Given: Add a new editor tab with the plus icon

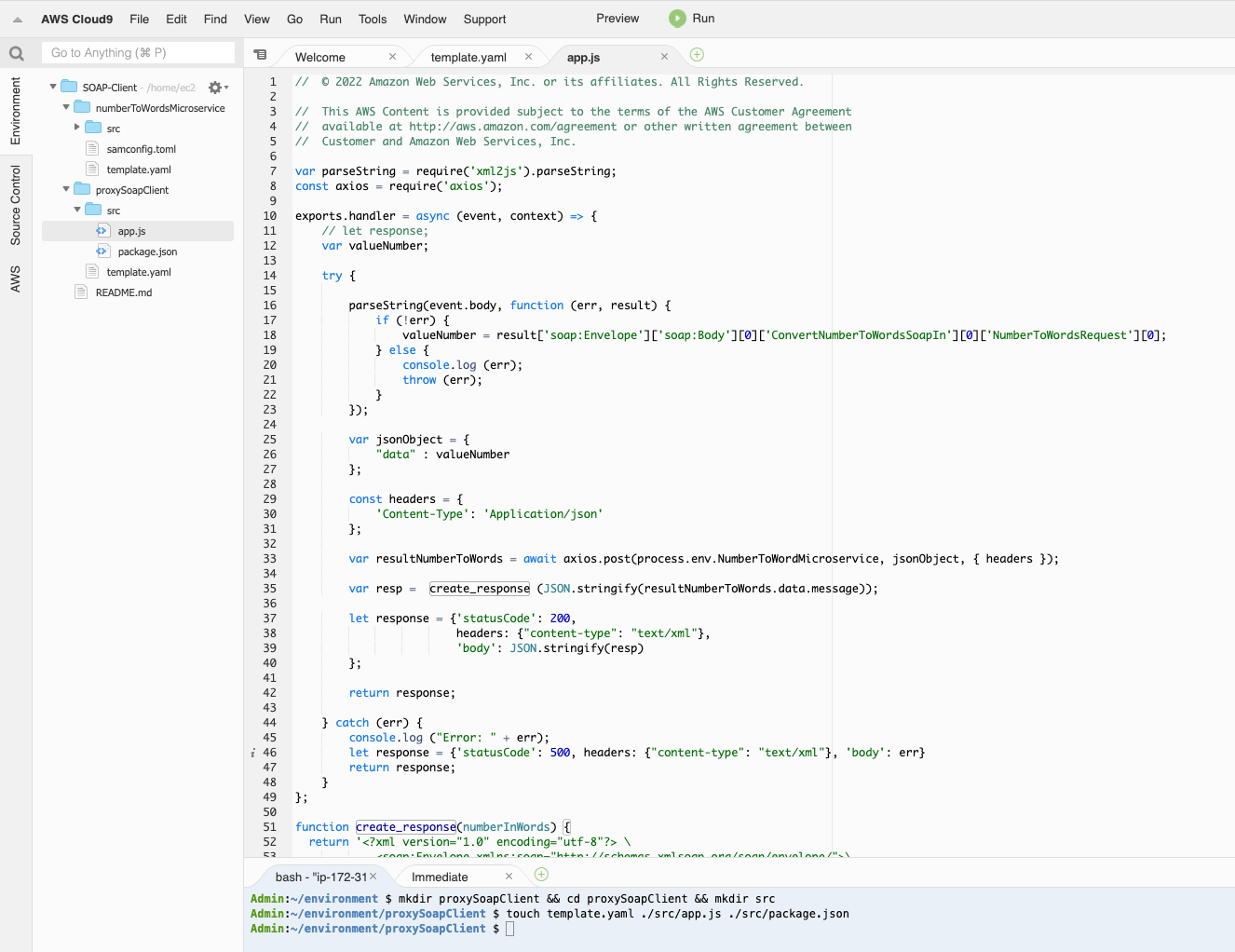Looking at the screenshot, I should pos(697,55).
